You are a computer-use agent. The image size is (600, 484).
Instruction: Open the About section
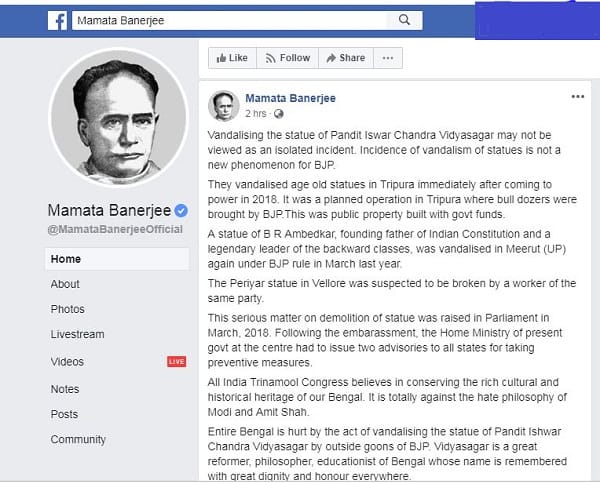click(x=65, y=284)
